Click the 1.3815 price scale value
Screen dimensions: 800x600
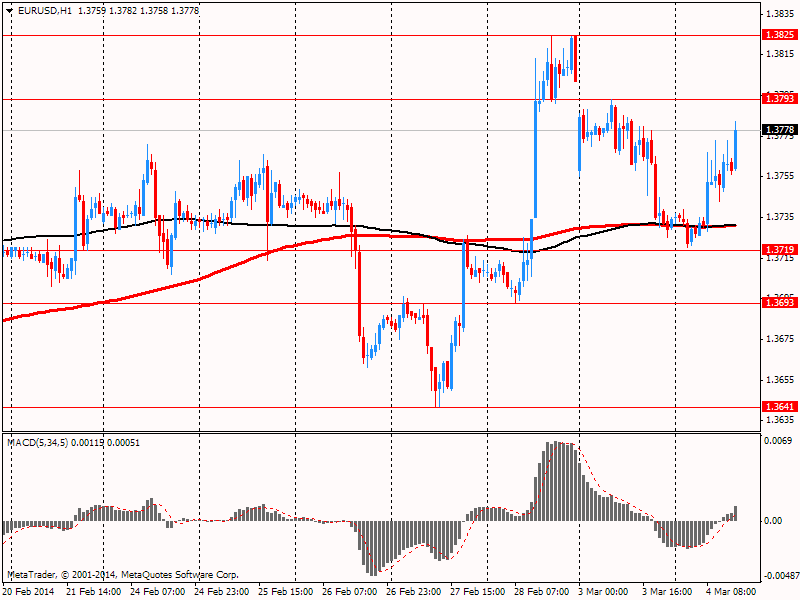click(x=781, y=54)
